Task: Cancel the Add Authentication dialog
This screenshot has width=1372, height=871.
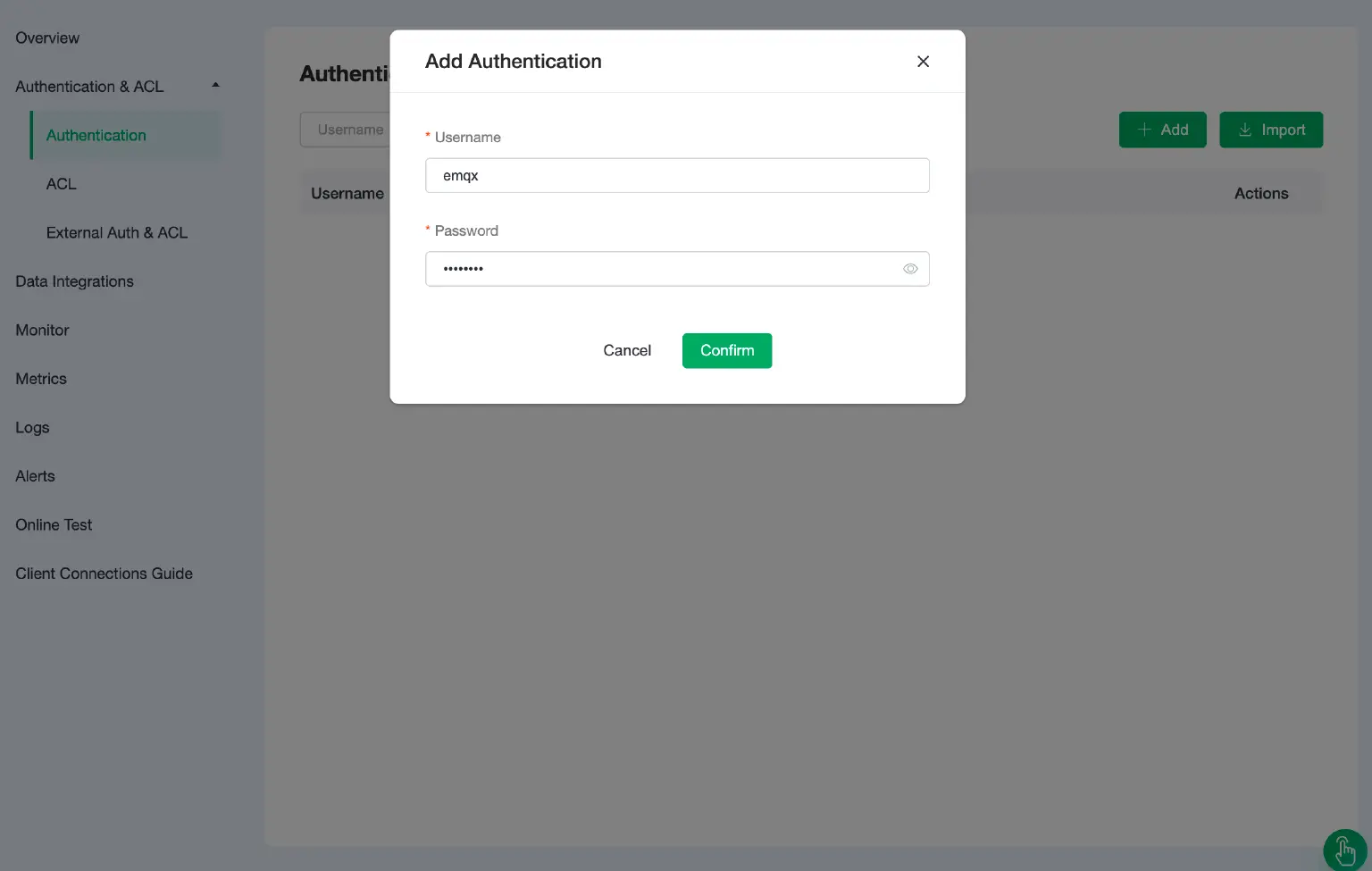Action: click(x=627, y=350)
